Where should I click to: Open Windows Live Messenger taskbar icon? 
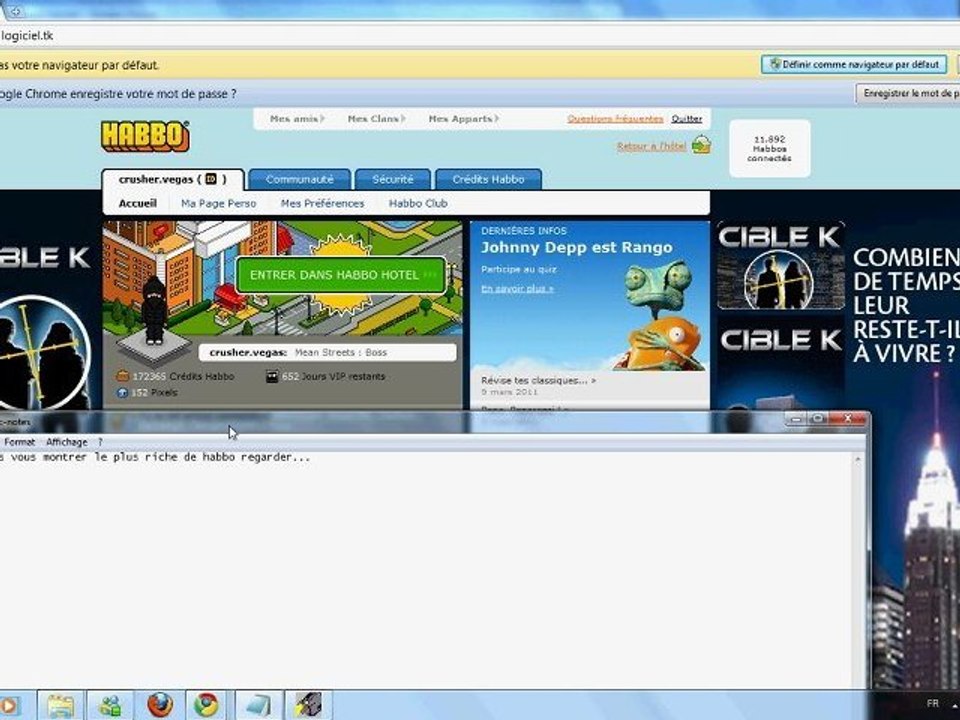(x=110, y=706)
